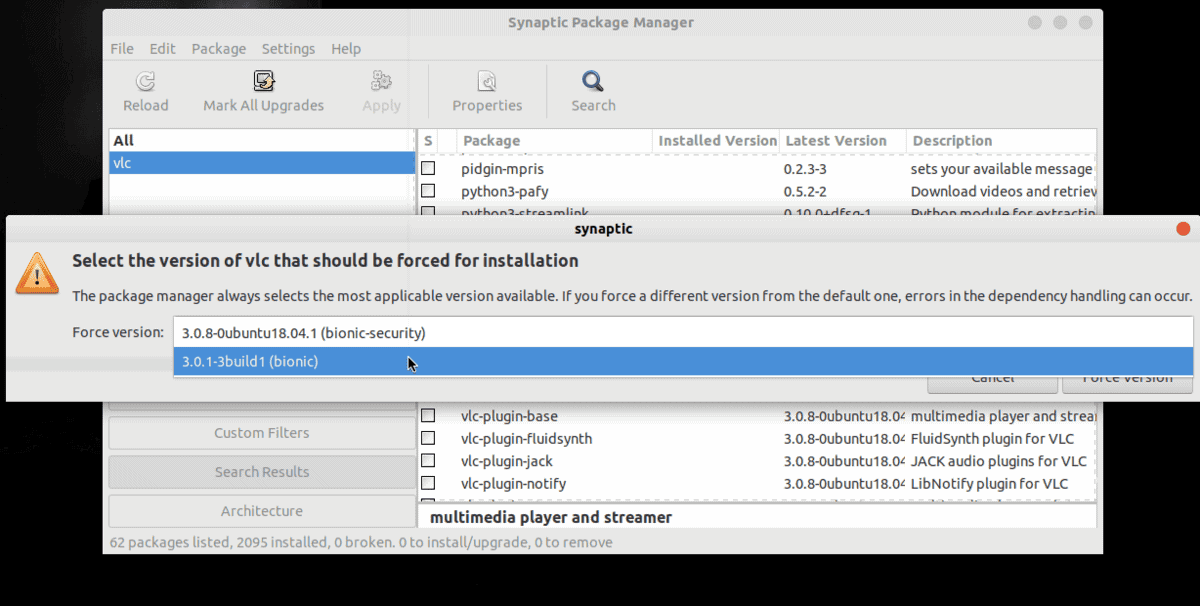Click the Custom Filters button
This screenshot has height=606, width=1200.
click(262, 433)
